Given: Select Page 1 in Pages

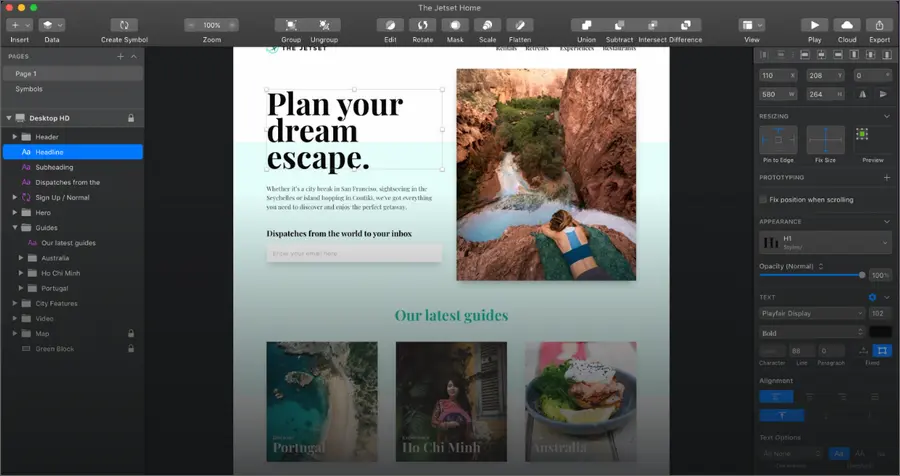Looking at the screenshot, I should [x=73, y=73].
